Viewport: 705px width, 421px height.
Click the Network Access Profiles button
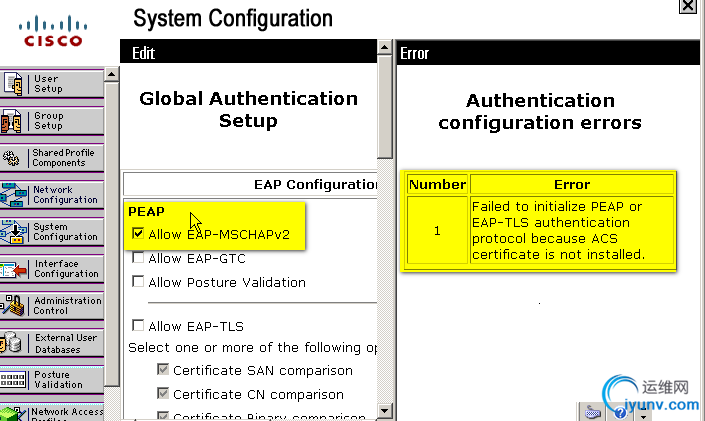point(52,413)
